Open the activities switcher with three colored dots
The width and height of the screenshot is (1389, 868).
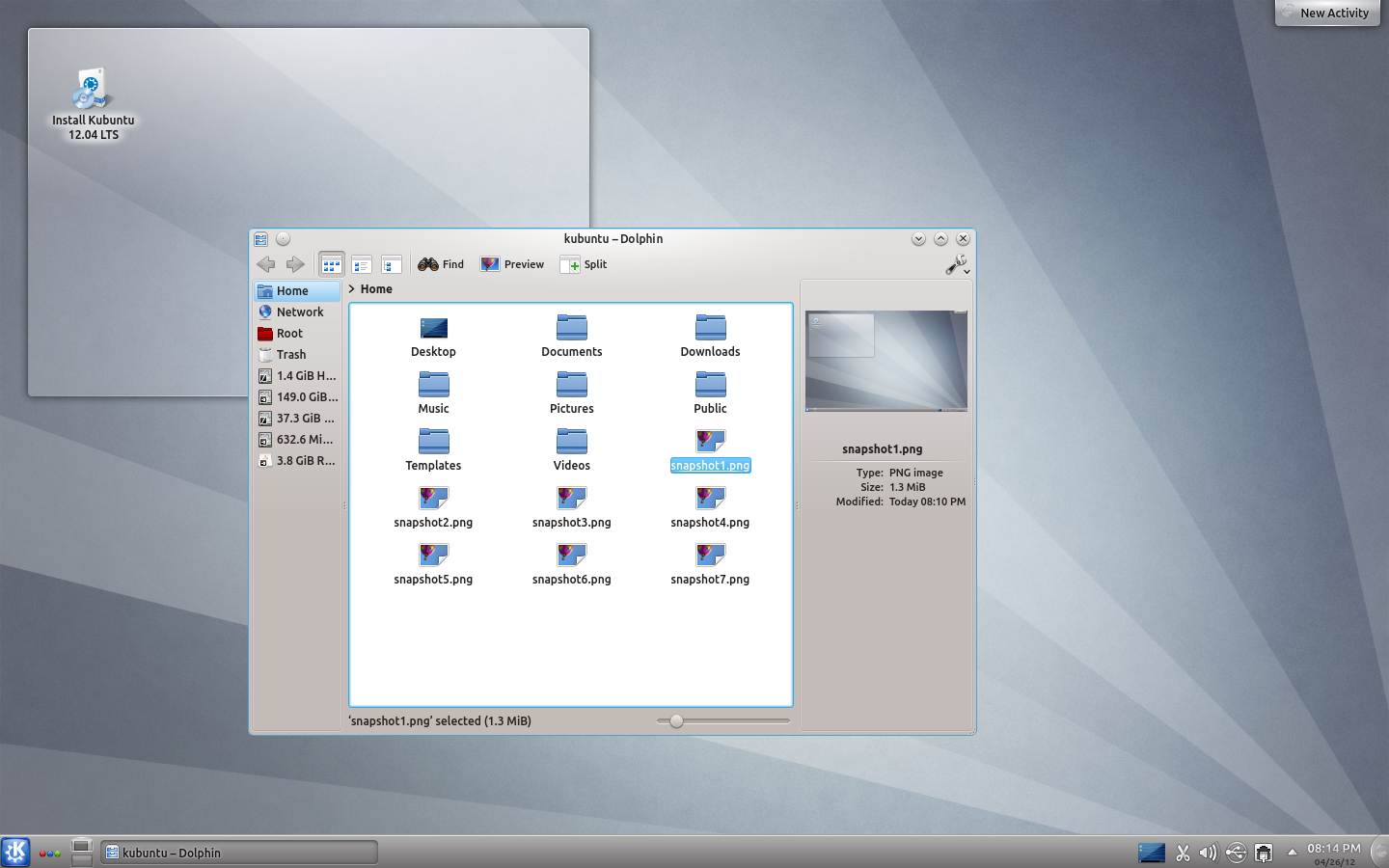click(50, 854)
